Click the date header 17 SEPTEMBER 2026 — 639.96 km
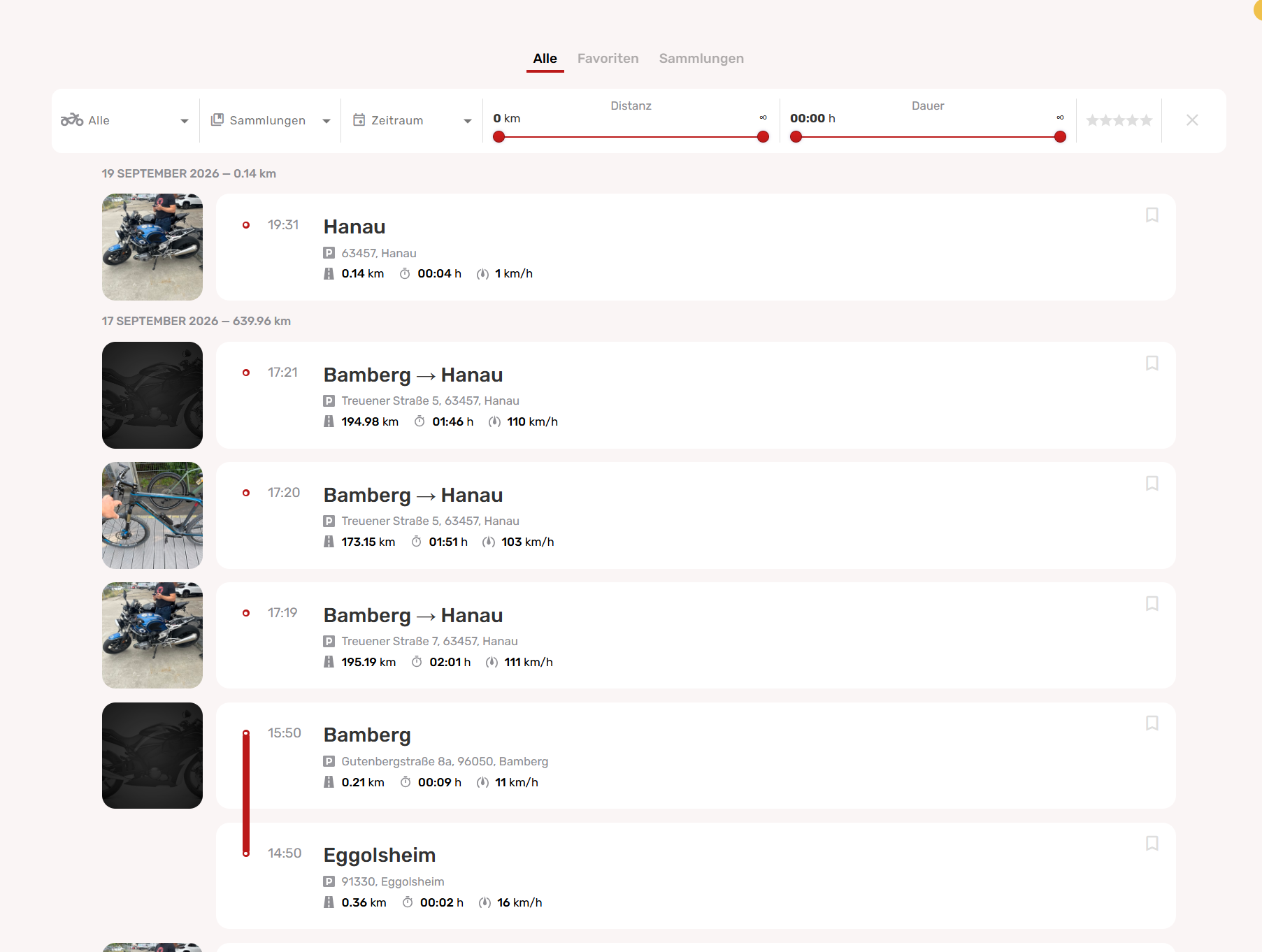The height and width of the screenshot is (952, 1262). pyautogui.click(x=196, y=321)
